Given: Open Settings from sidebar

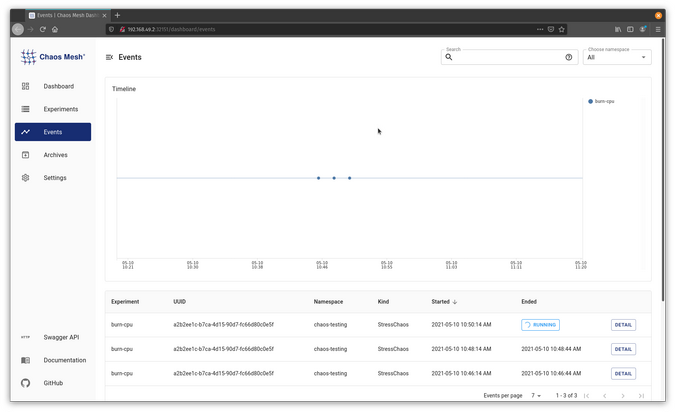Looking at the screenshot, I should coord(55,178).
